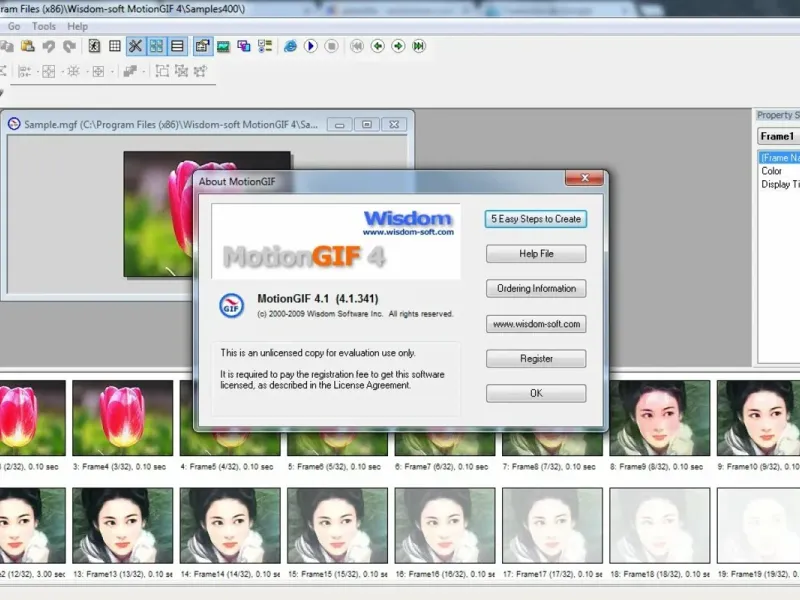The width and height of the screenshot is (800, 600).
Task: Stop the animation with the gray stop button
Action: [x=332, y=46]
